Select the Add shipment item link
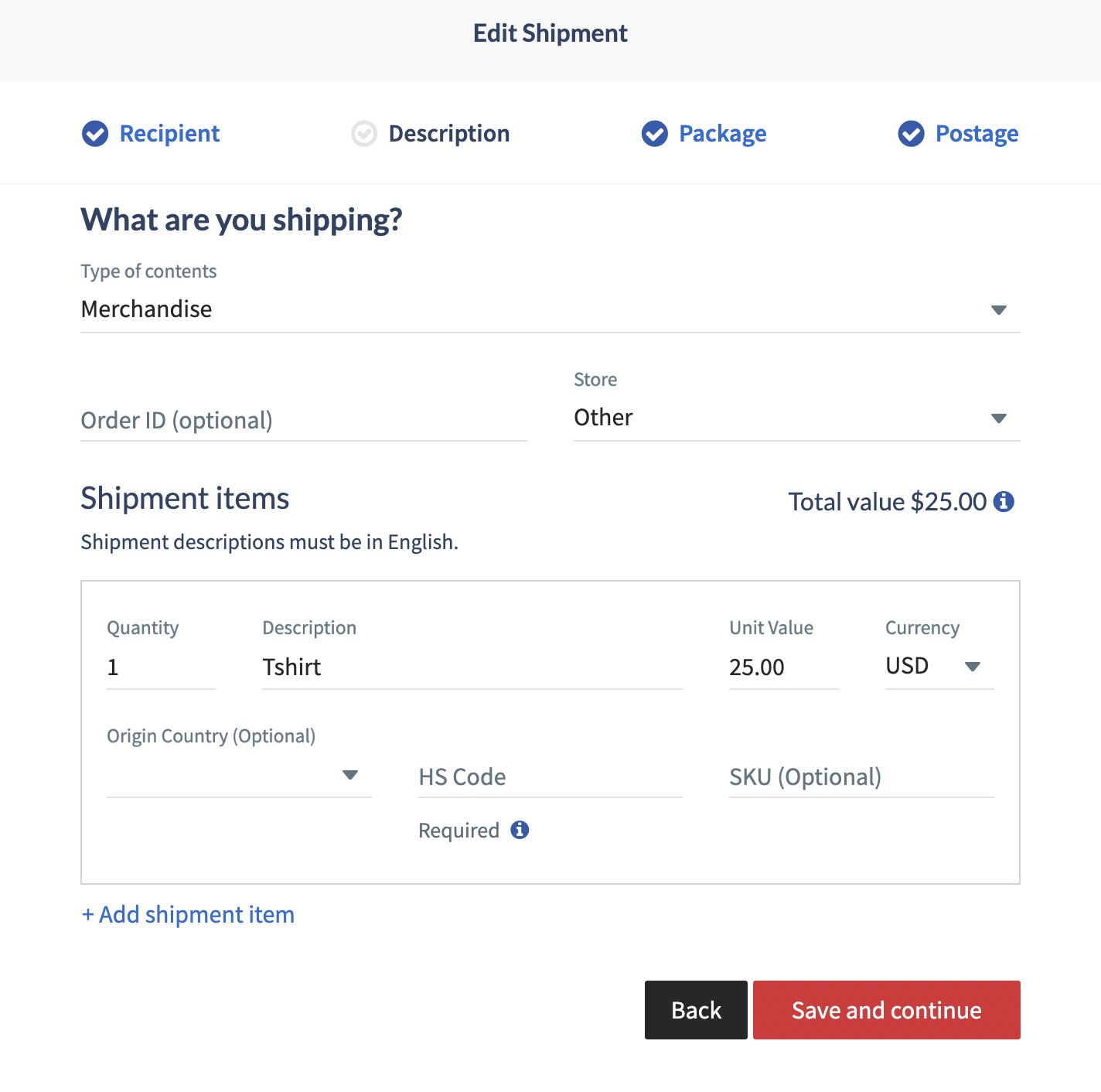1101x1092 pixels. click(187, 914)
